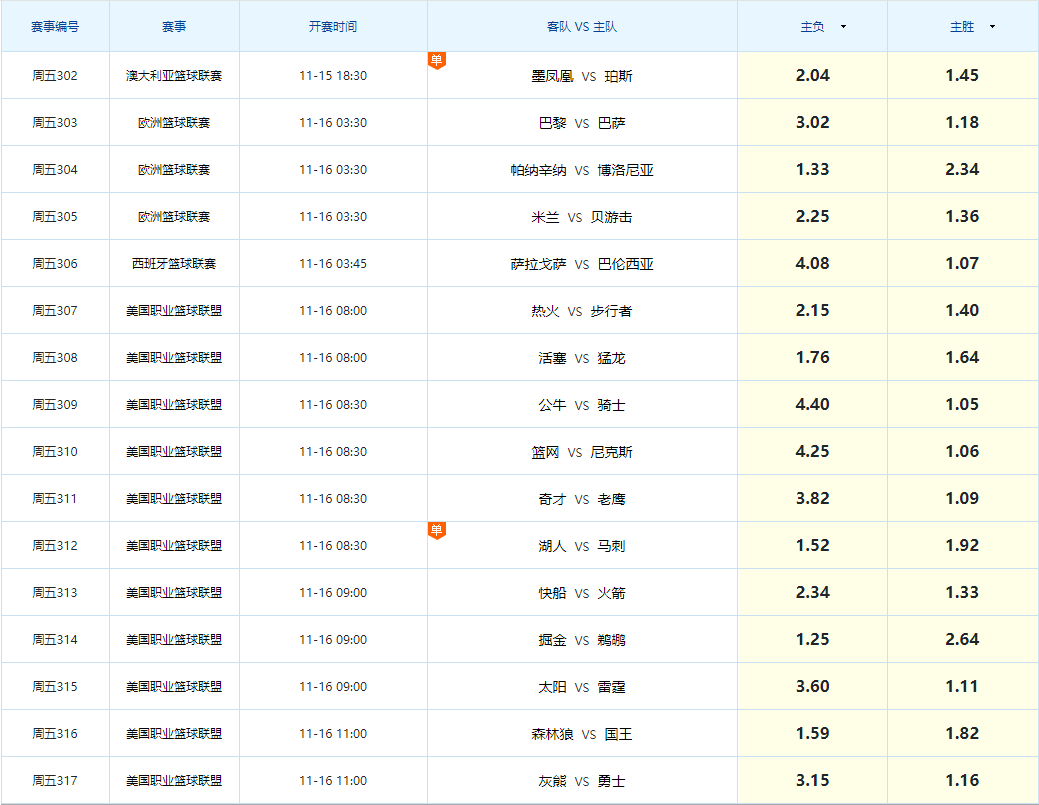Open the 主胜 column sort arrow
Image resolution: width=1039 pixels, height=805 pixels.
992,27
